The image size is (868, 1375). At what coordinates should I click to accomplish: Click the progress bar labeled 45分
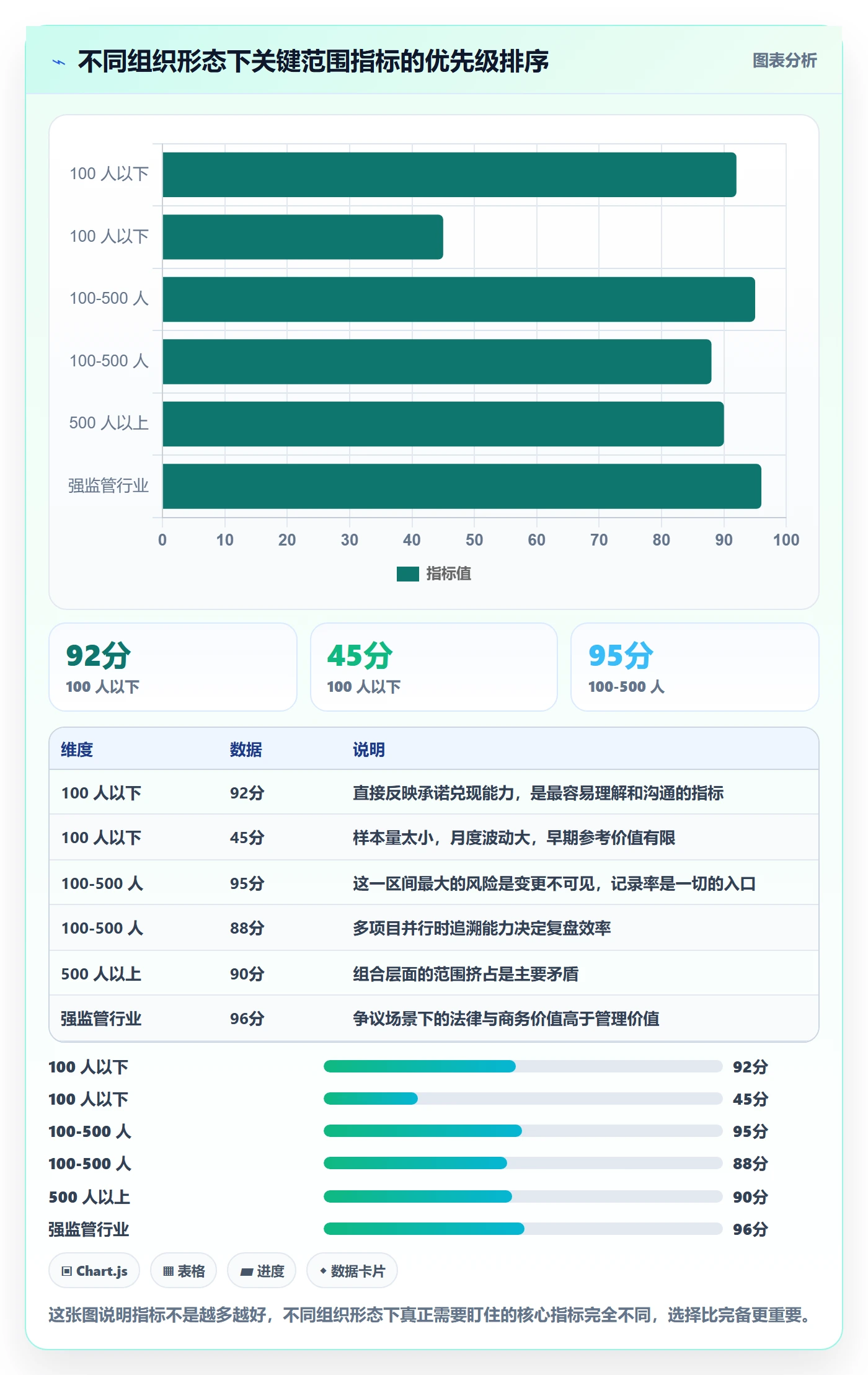point(523,1099)
